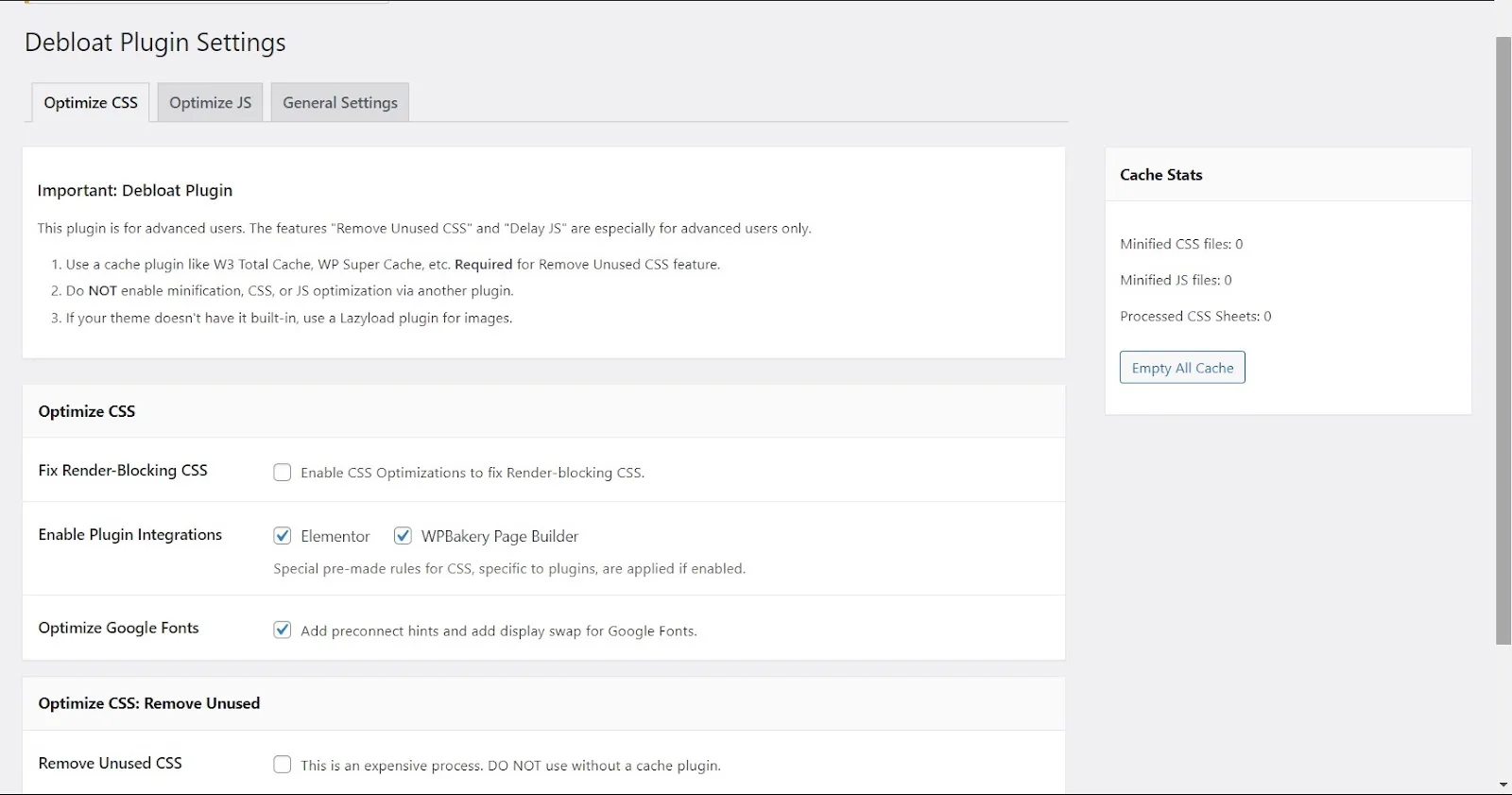Click the 'Optimize CSS: Remove Unused' section header

click(149, 703)
